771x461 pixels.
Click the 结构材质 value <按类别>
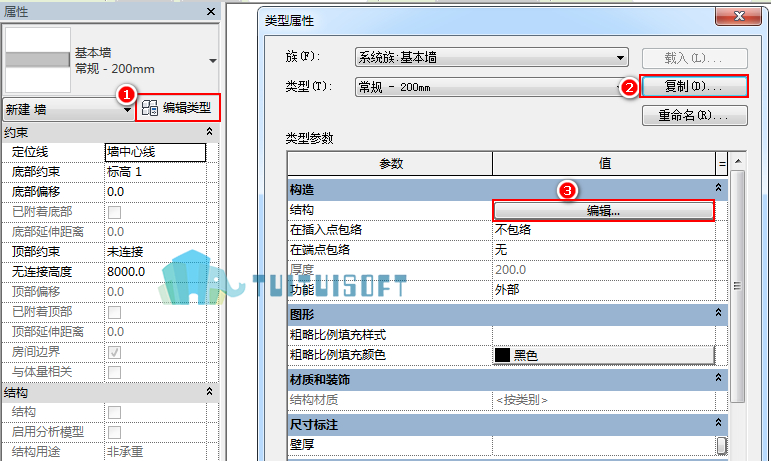point(603,400)
